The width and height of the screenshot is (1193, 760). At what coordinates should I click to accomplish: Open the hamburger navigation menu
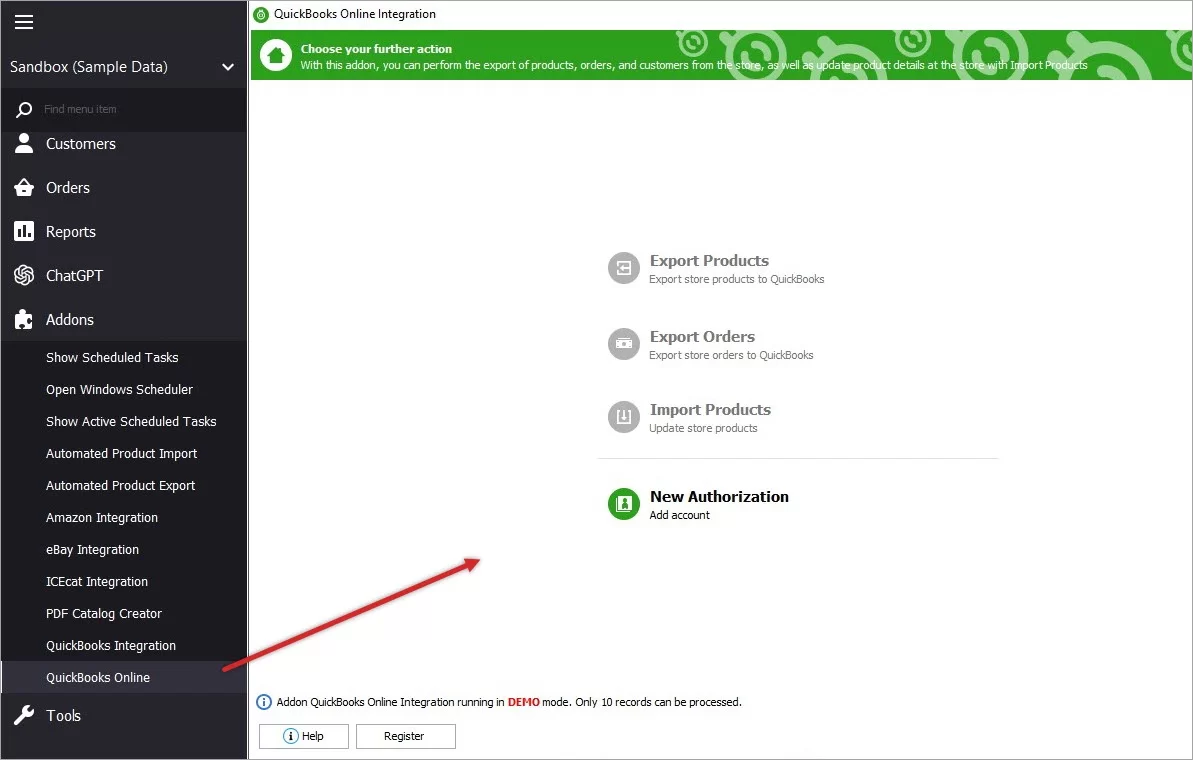click(24, 21)
